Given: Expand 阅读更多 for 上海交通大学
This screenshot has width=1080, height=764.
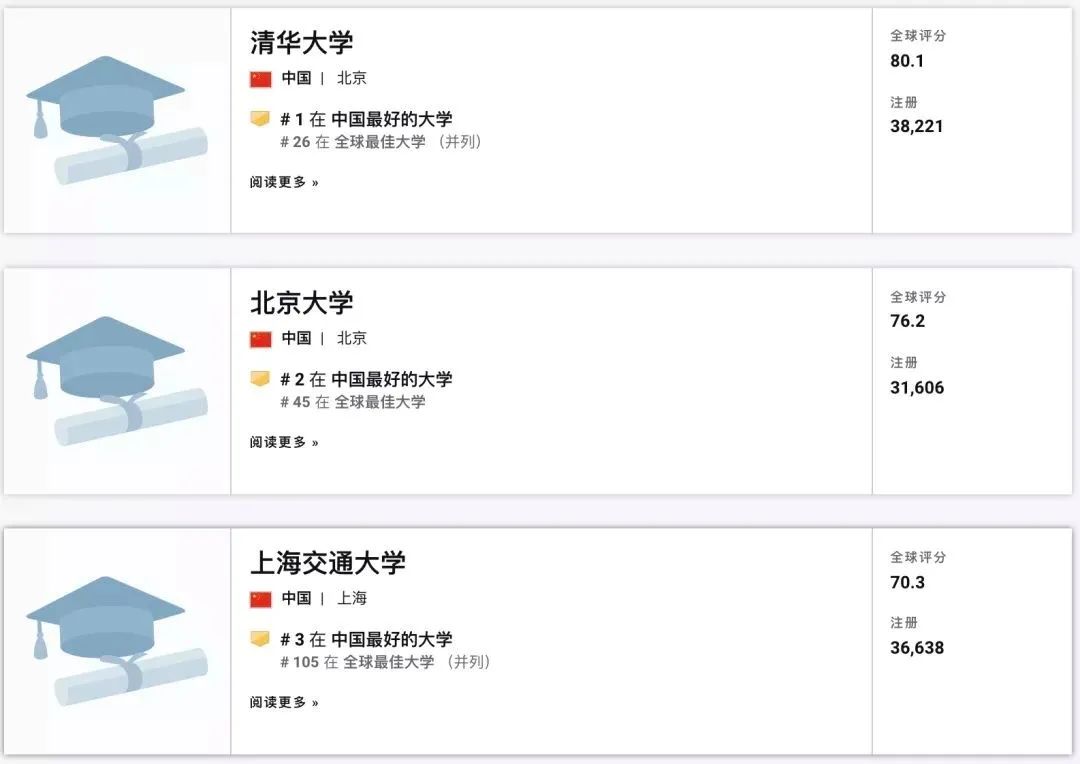Looking at the screenshot, I should [x=284, y=702].
